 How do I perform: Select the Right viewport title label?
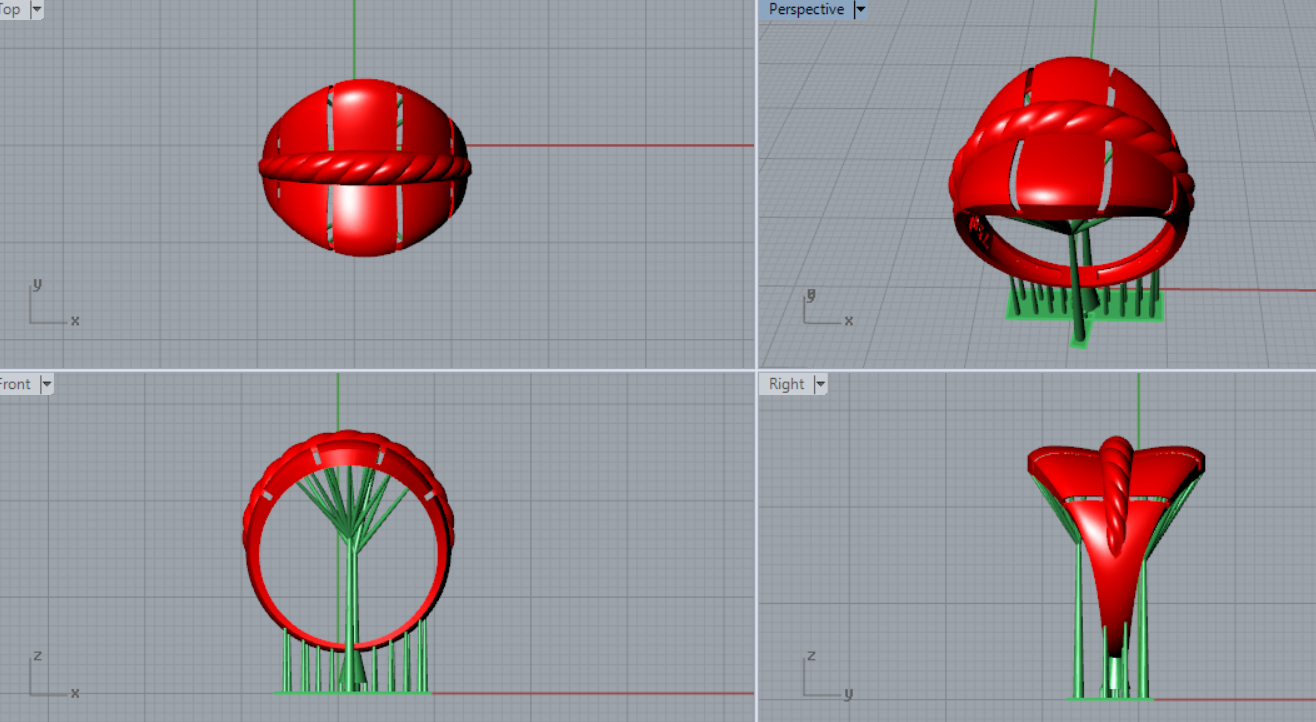787,384
